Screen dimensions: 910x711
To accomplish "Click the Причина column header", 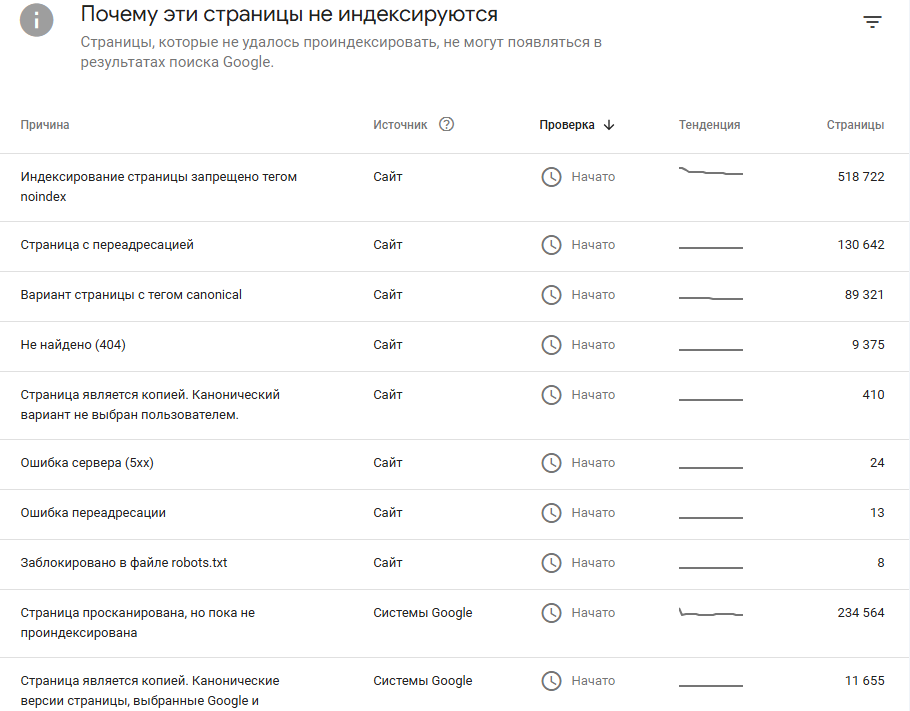I will [x=45, y=125].
